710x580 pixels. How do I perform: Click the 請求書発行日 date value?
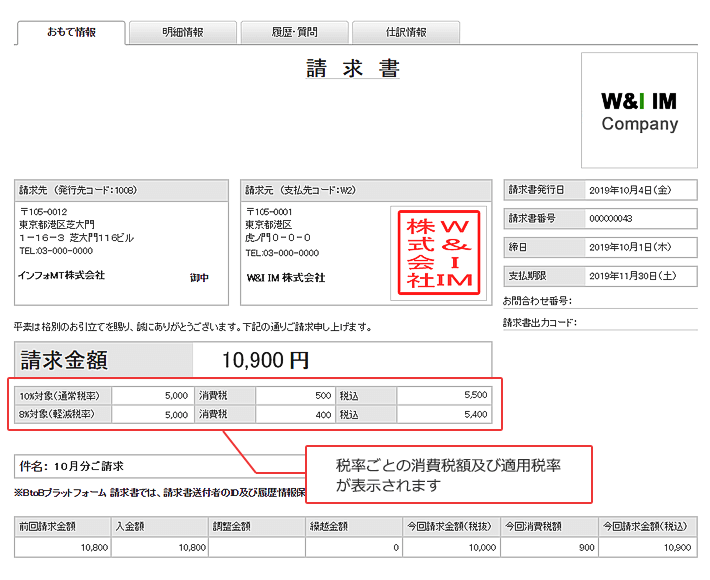641,190
